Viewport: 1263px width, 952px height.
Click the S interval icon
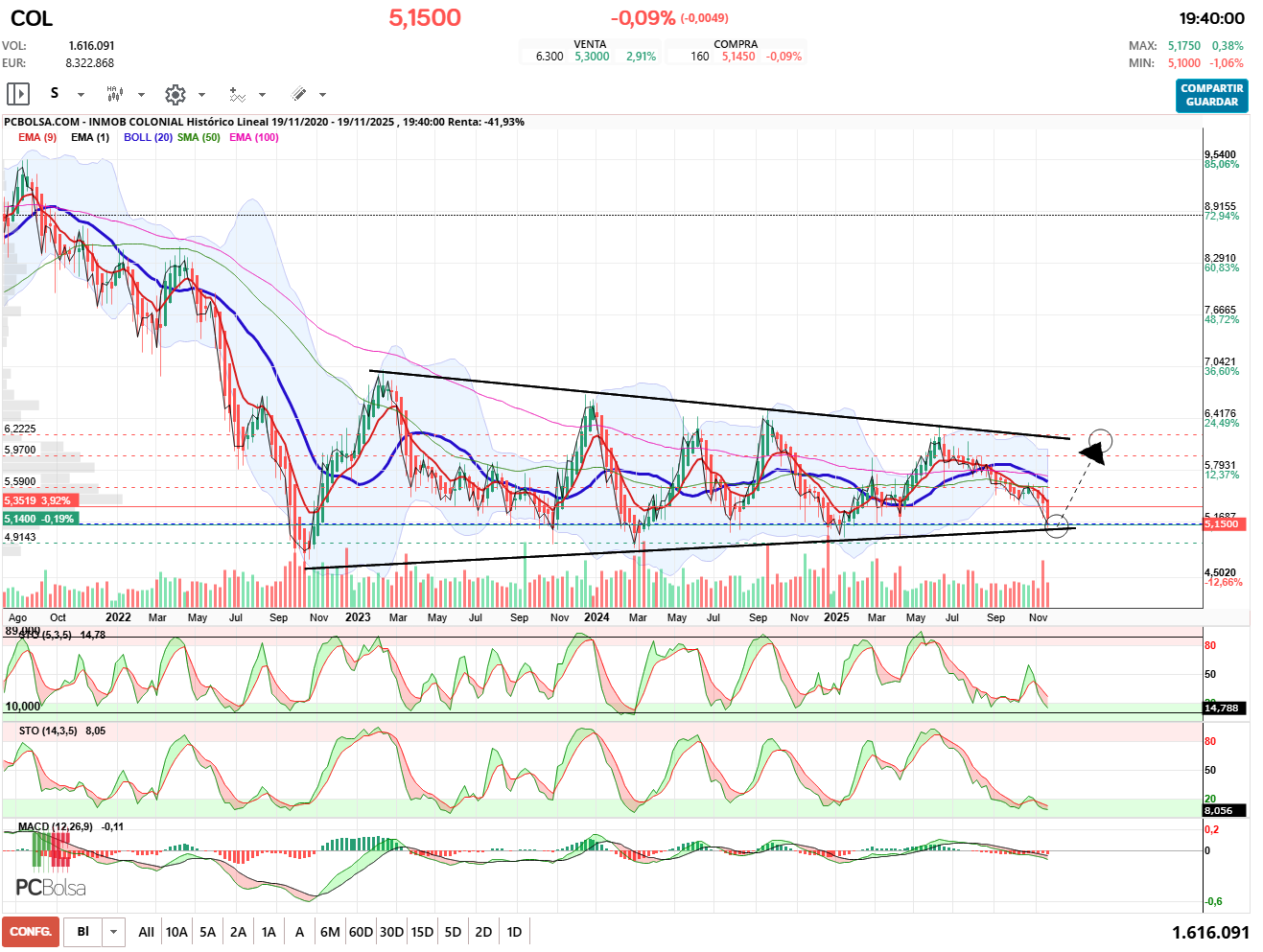tap(55, 94)
